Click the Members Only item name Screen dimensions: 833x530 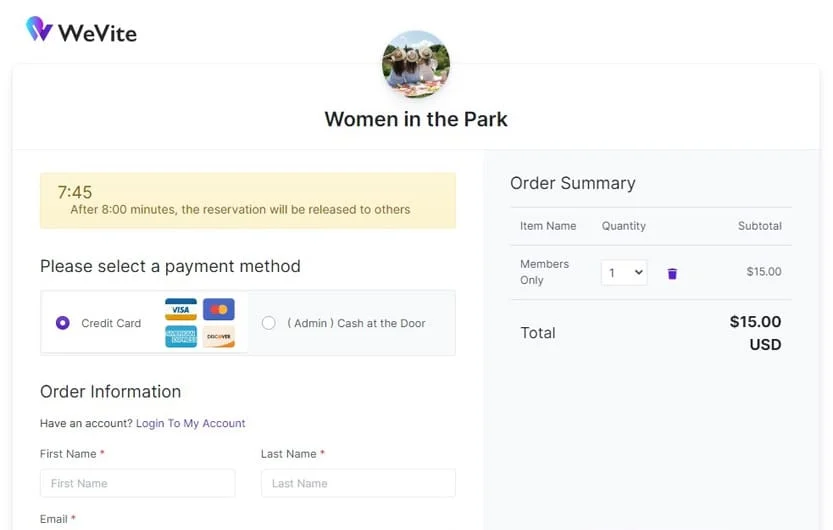[x=545, y=272]
